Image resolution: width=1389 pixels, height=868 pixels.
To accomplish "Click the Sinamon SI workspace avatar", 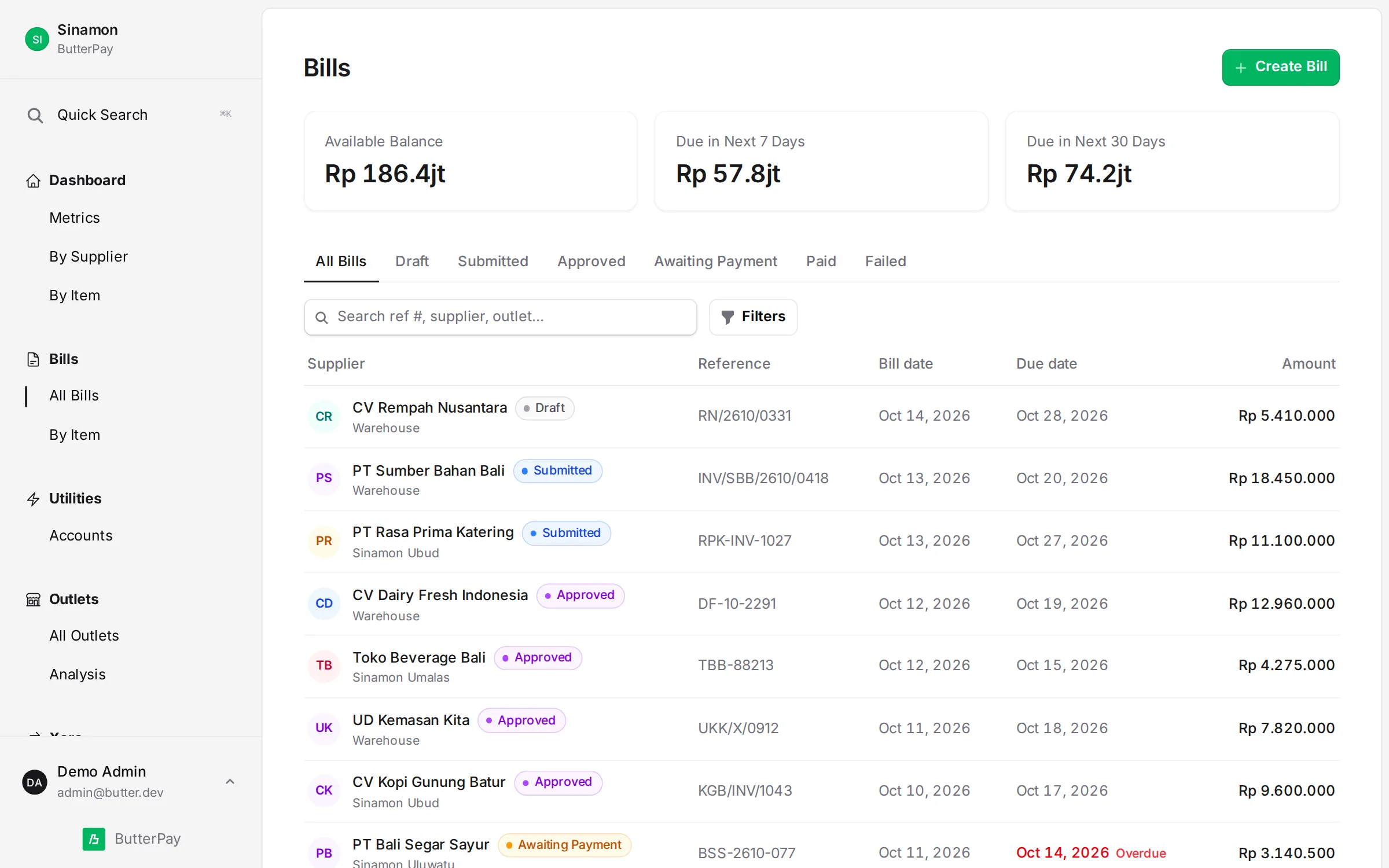I will [x=37, y=39].
